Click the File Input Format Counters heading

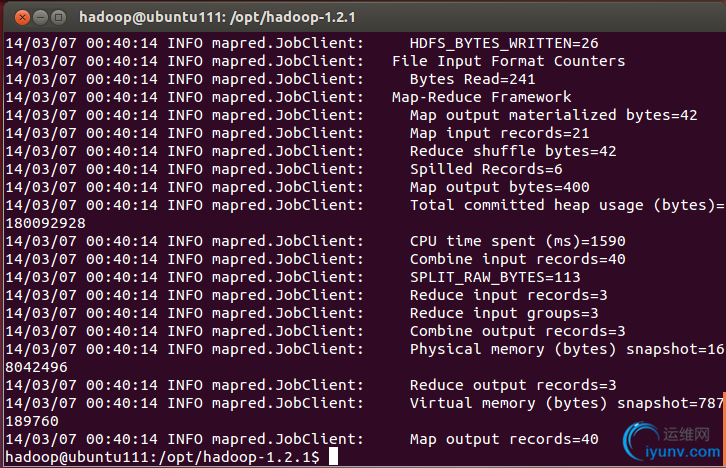pyautogui.click(x=508, y=61)
